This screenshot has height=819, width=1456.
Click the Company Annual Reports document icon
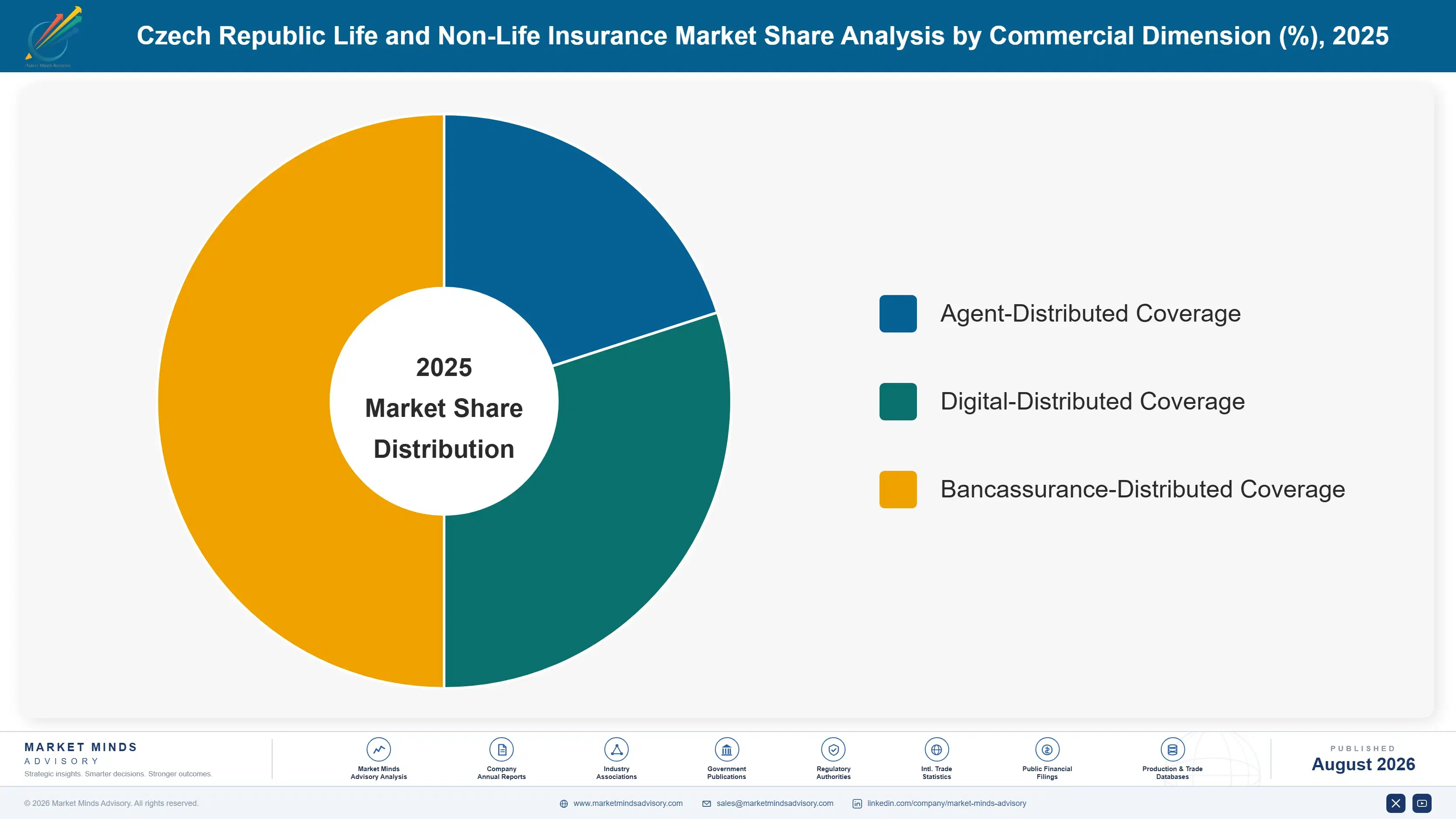click(x=501, y=749)
